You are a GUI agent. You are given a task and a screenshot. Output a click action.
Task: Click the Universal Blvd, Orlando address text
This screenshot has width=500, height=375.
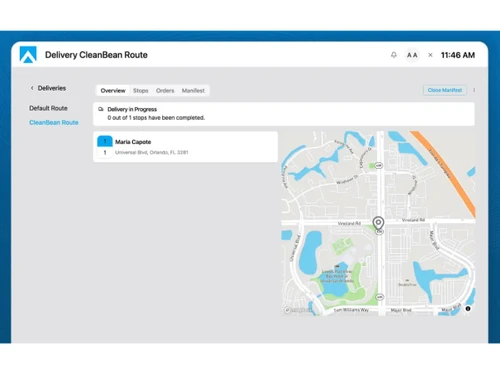(152, 152)
